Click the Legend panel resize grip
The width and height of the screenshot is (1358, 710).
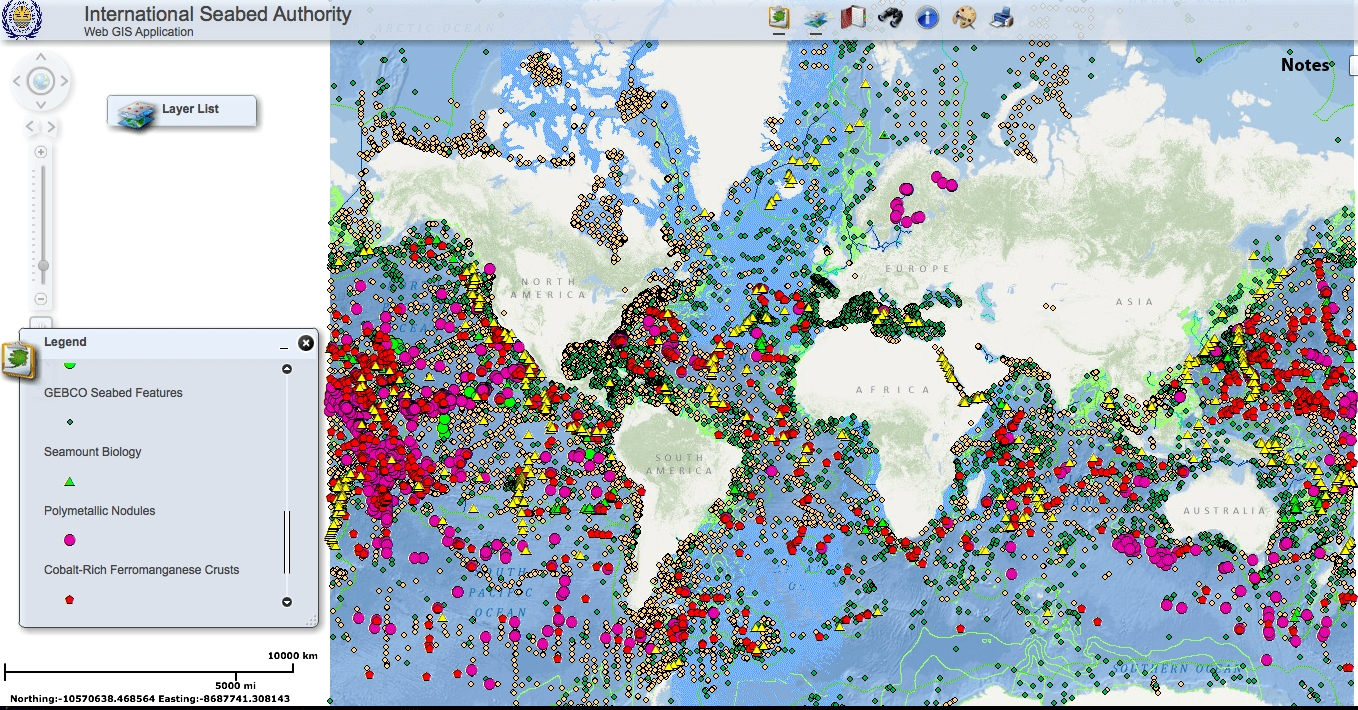pos(313,621)
